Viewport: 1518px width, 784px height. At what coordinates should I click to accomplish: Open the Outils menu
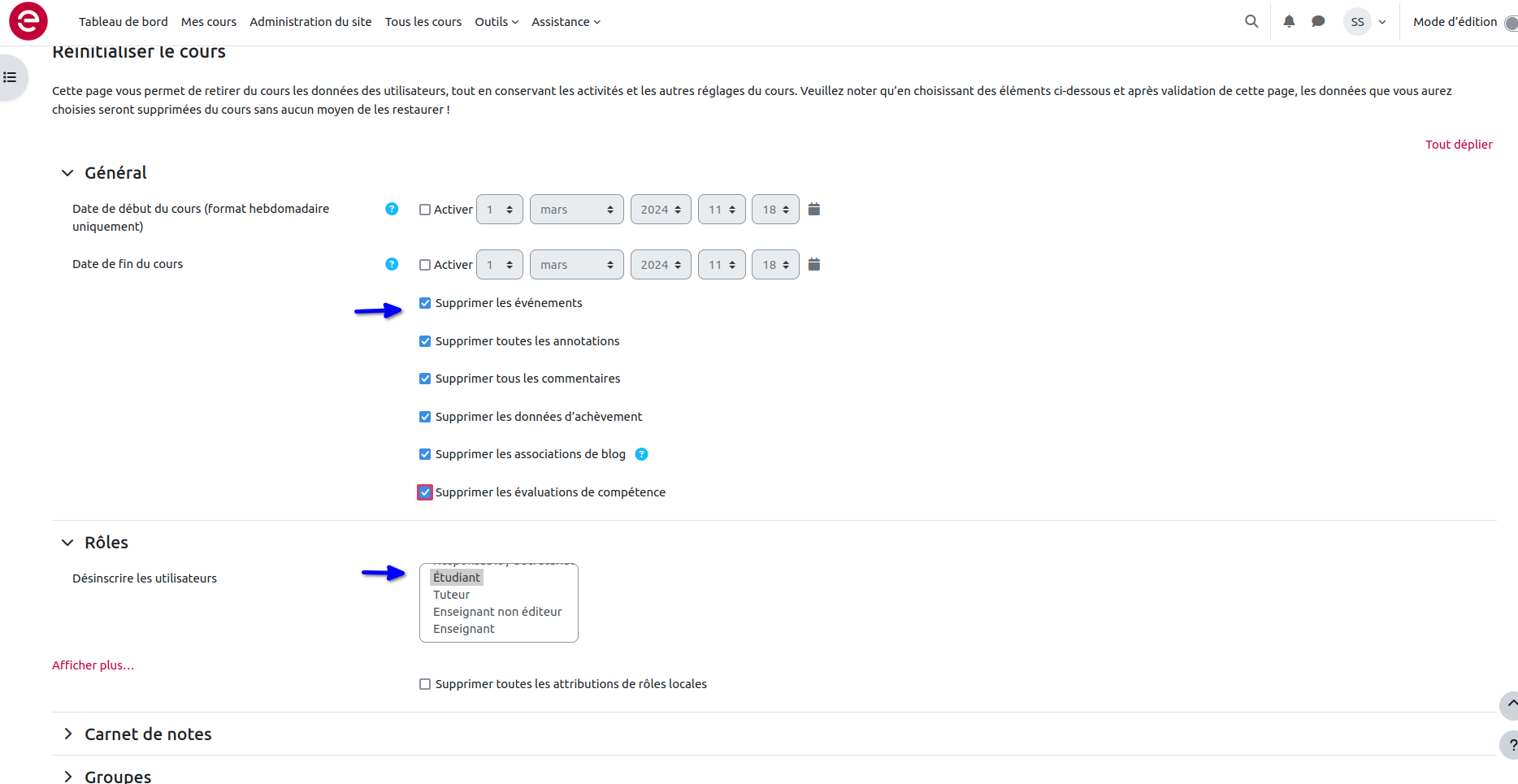pos(496,22)
